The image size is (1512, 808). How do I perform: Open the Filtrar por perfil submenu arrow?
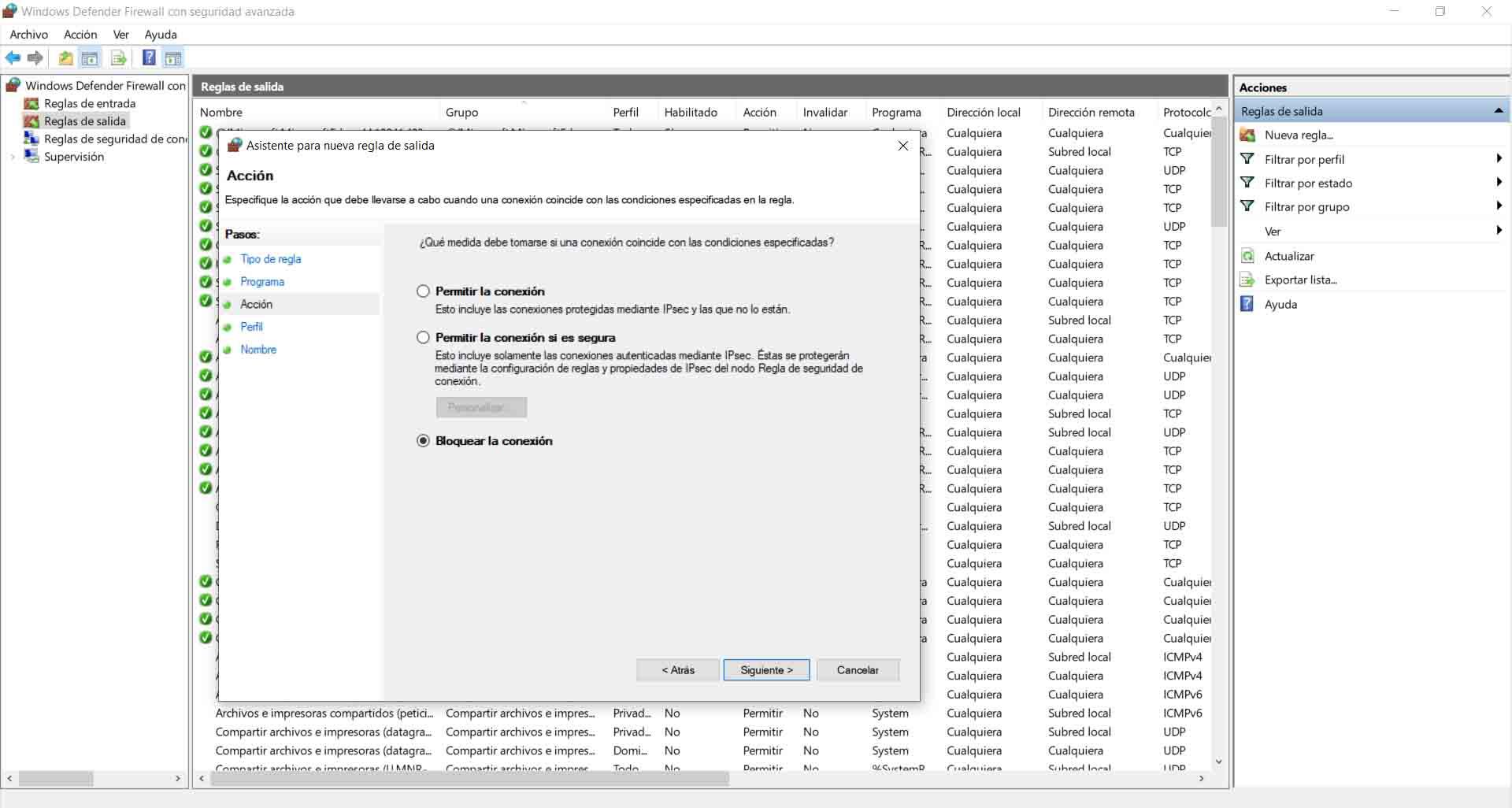[1499, 159]
